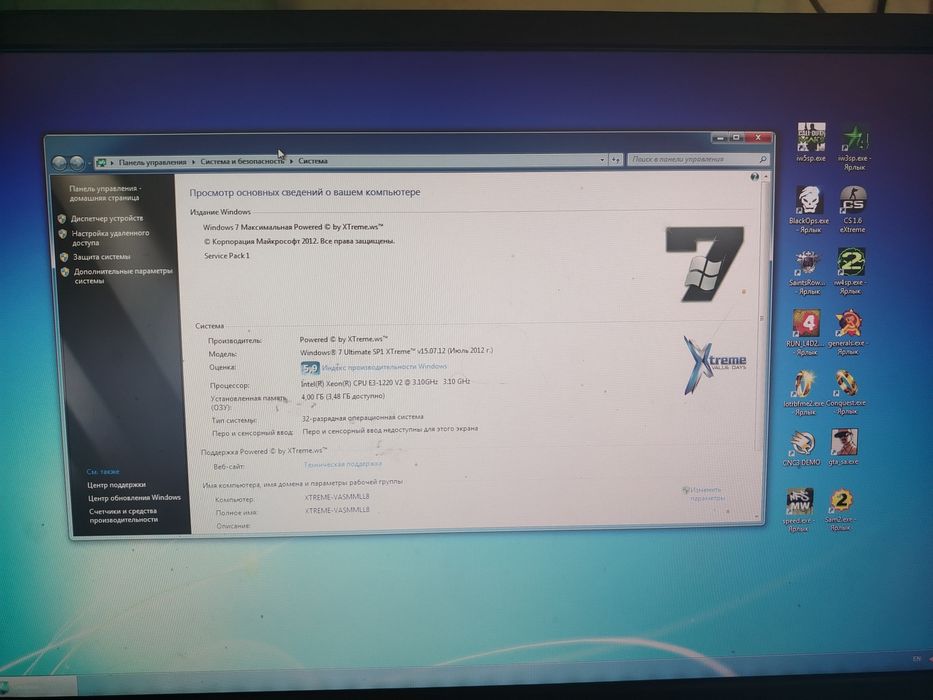Viewport: 933px width, 700px height.
Task: Click the Техническая поддержка link
Action: coord(343,464)
